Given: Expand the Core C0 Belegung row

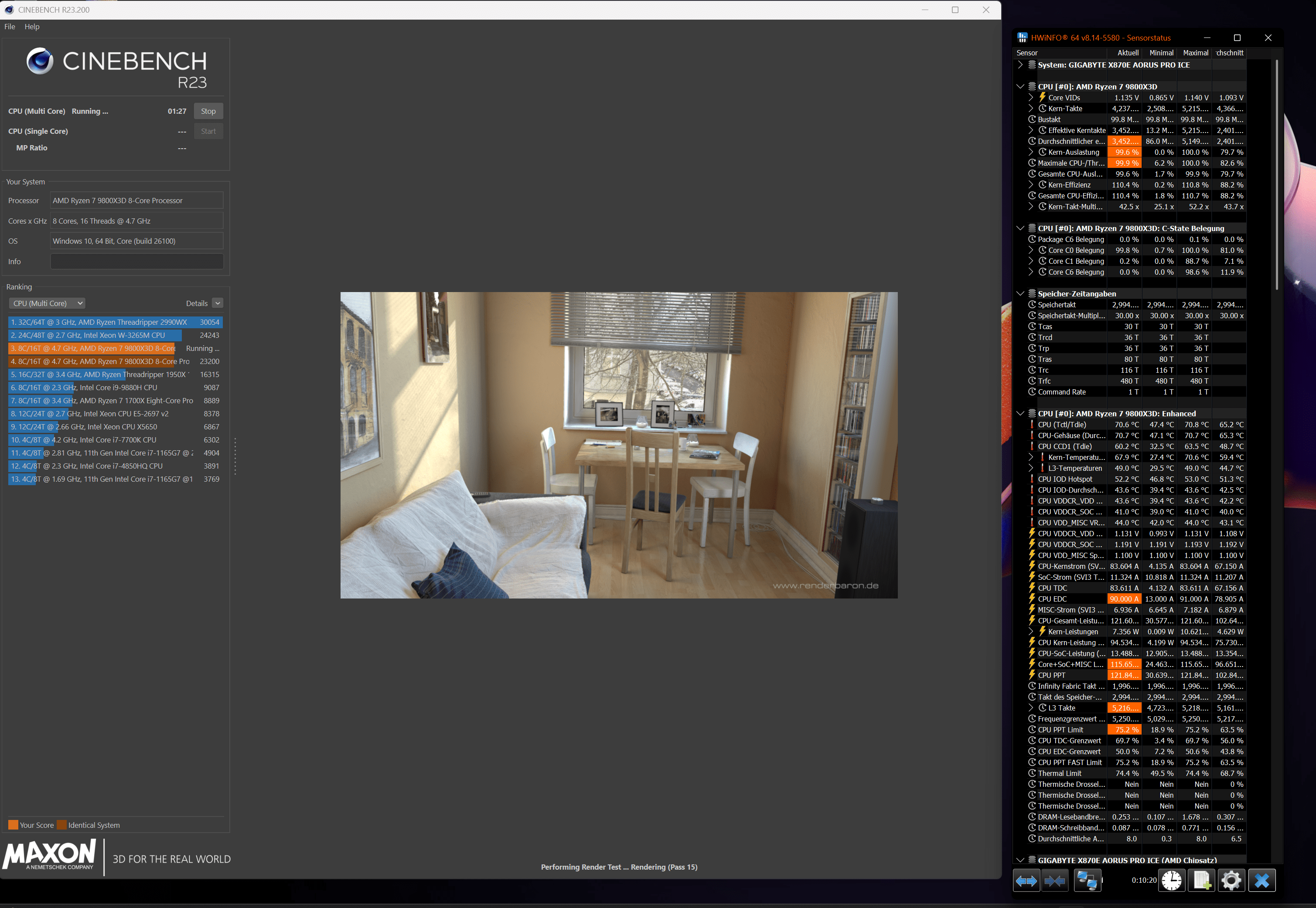Looking at the screenshot, I should pos(1031,250).
